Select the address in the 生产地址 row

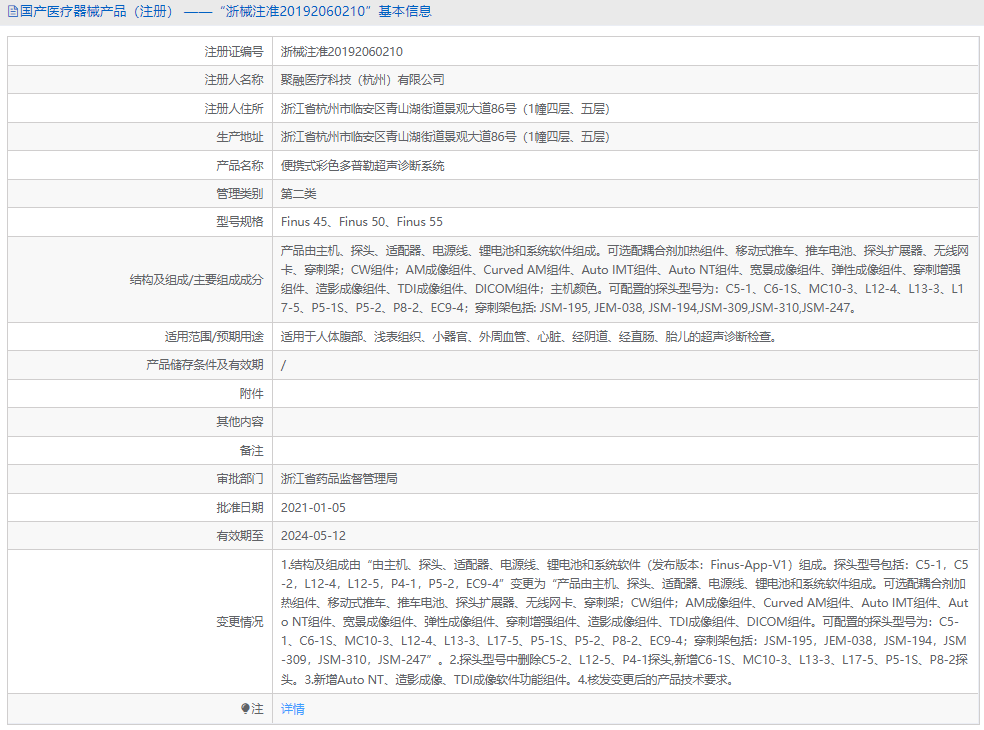coord(445,137)
